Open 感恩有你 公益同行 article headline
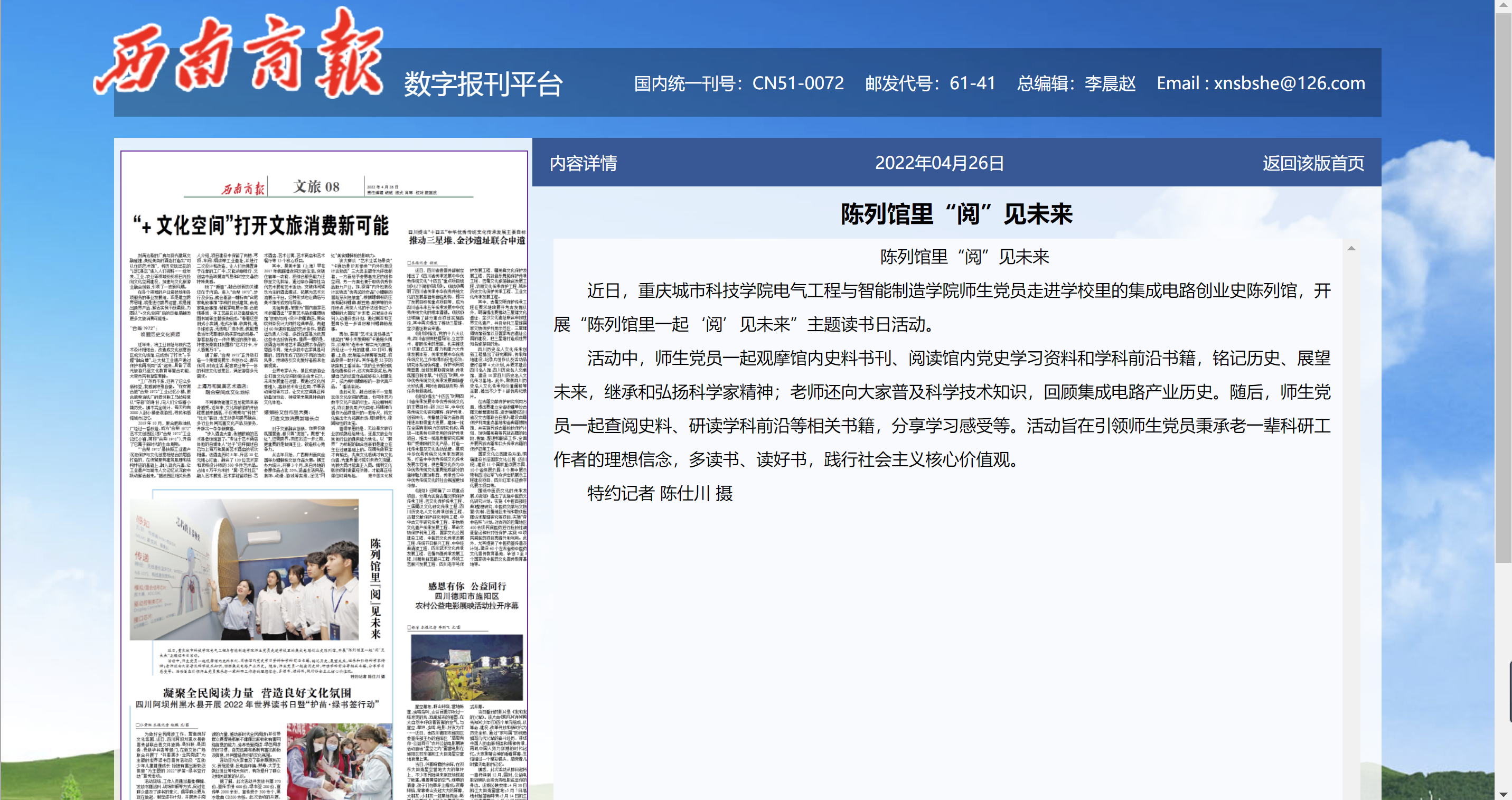 (467, 586)
